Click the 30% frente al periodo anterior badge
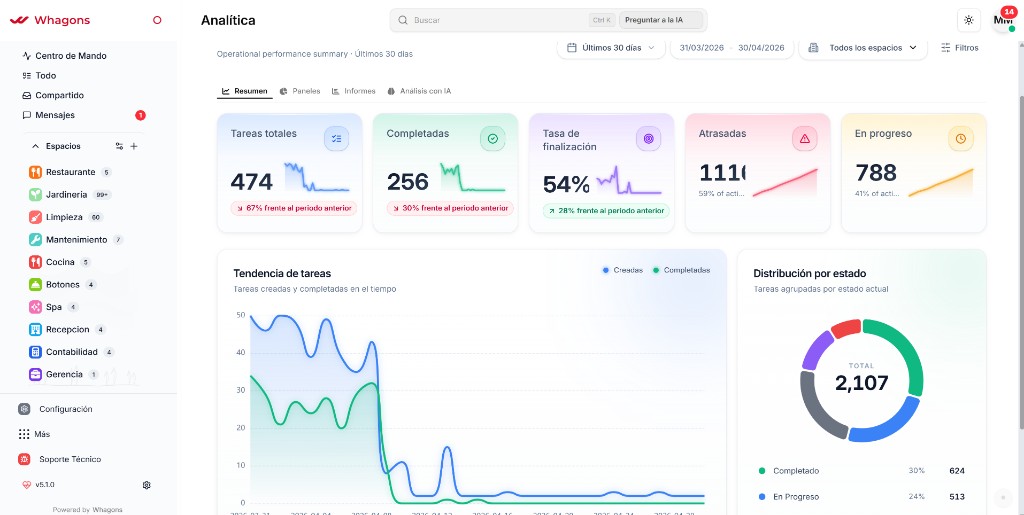Viewport: 1024px width, 515px height. (x=450, y=208)
